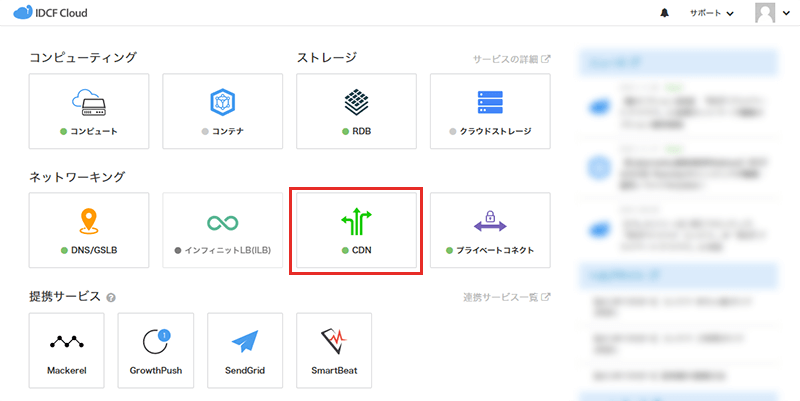
Task: Open the GrowthPush partner service
Action: 157,350
